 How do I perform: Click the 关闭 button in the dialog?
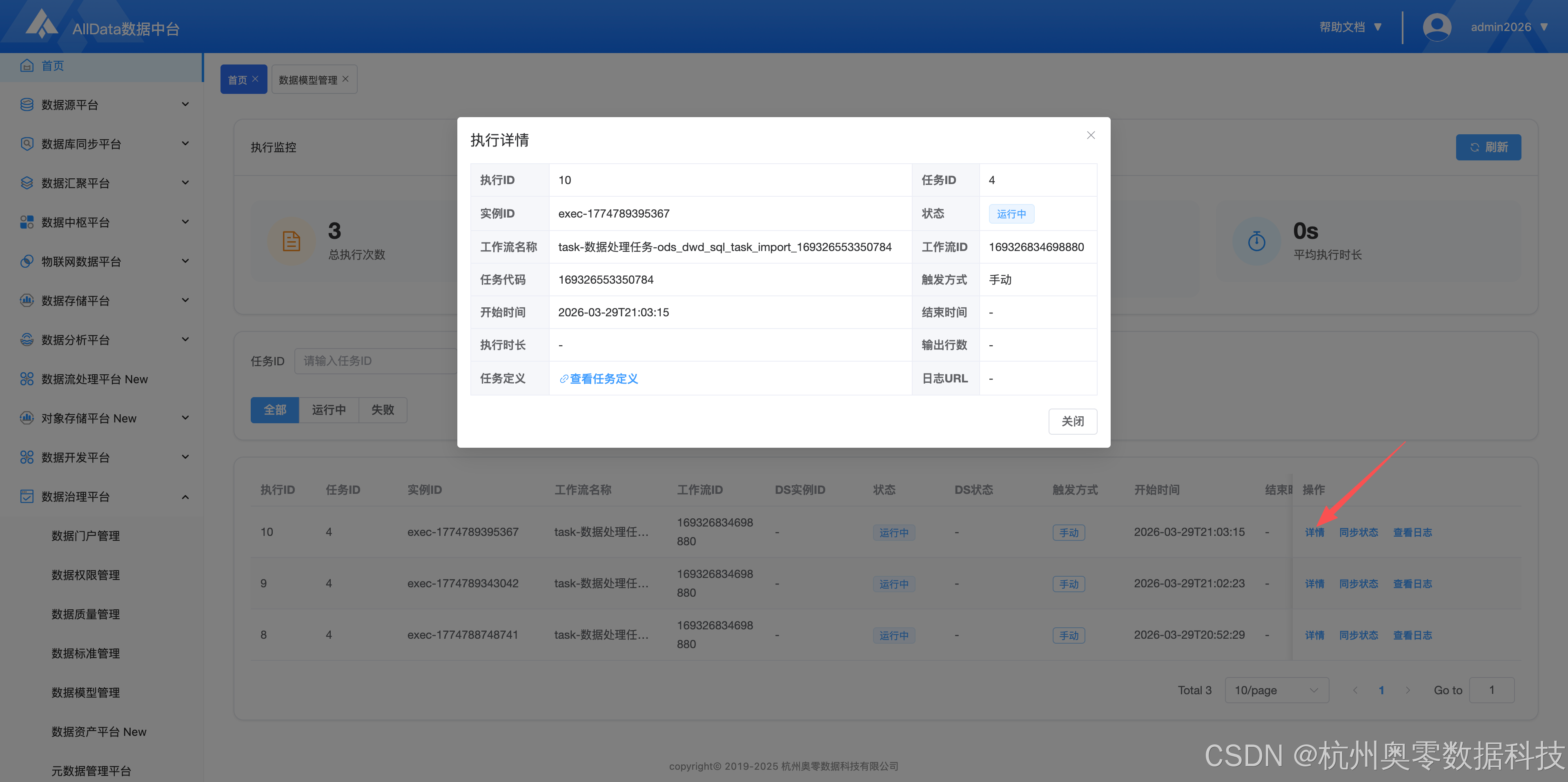[1073, 421]
